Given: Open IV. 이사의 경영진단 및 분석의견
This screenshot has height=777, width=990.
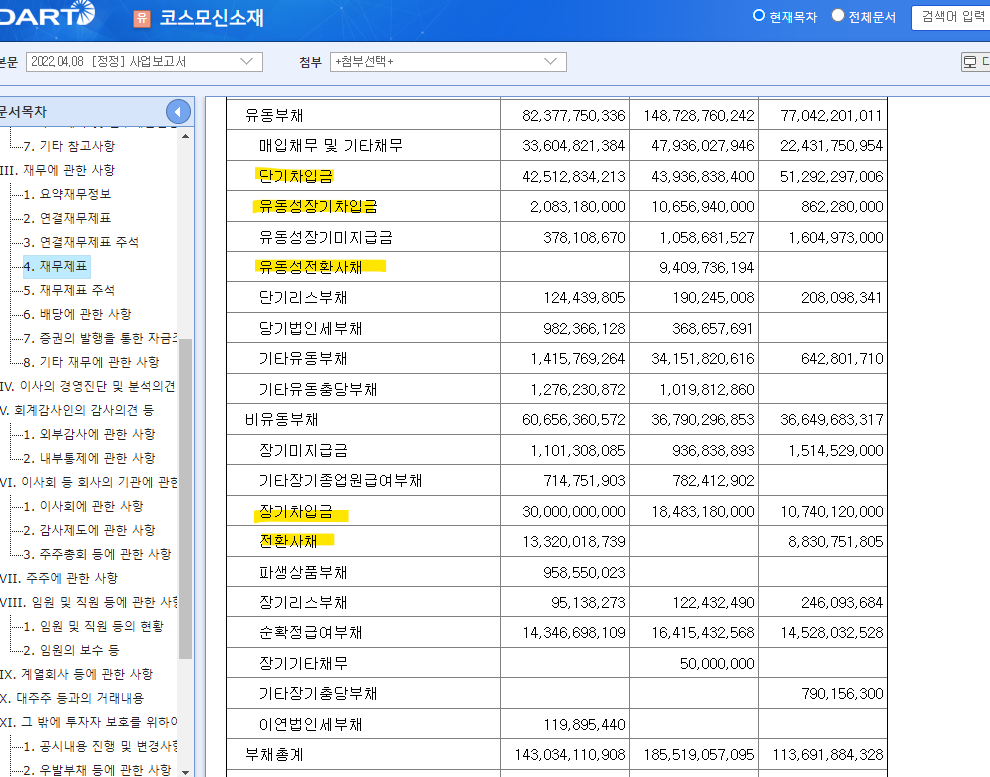Looking at the screenshot, I should tap(88, 386).
